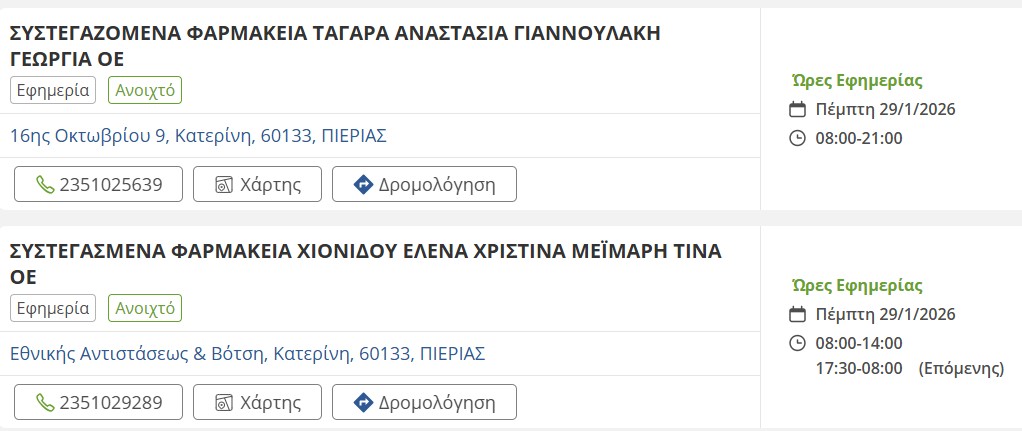Click the clock icon beside 08:00-21:00

point(797,138)
